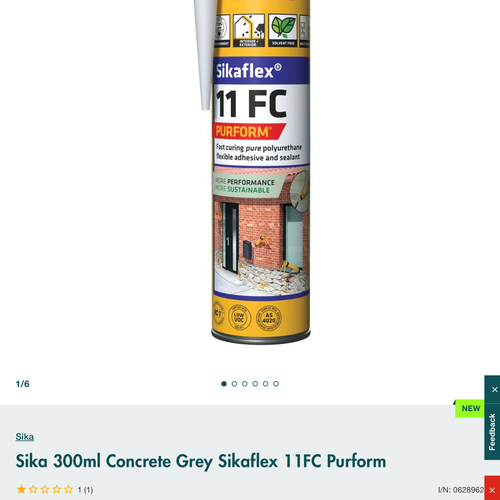Jump to image two via carousel dot
The image size is (500, 500).
234,384
